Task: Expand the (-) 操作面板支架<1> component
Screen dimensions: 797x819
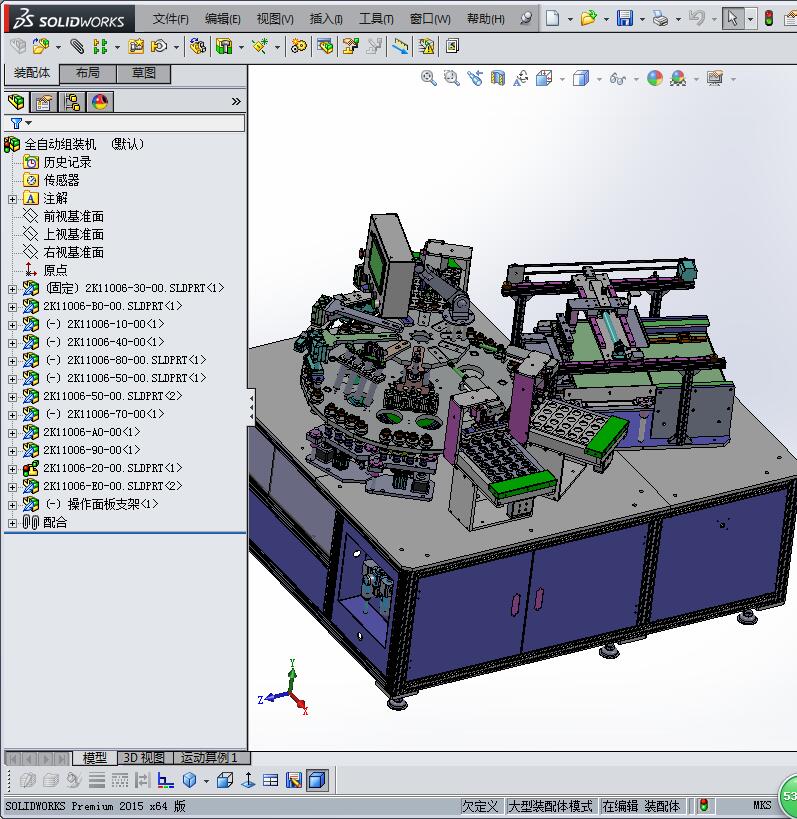Action: (12, 505)
